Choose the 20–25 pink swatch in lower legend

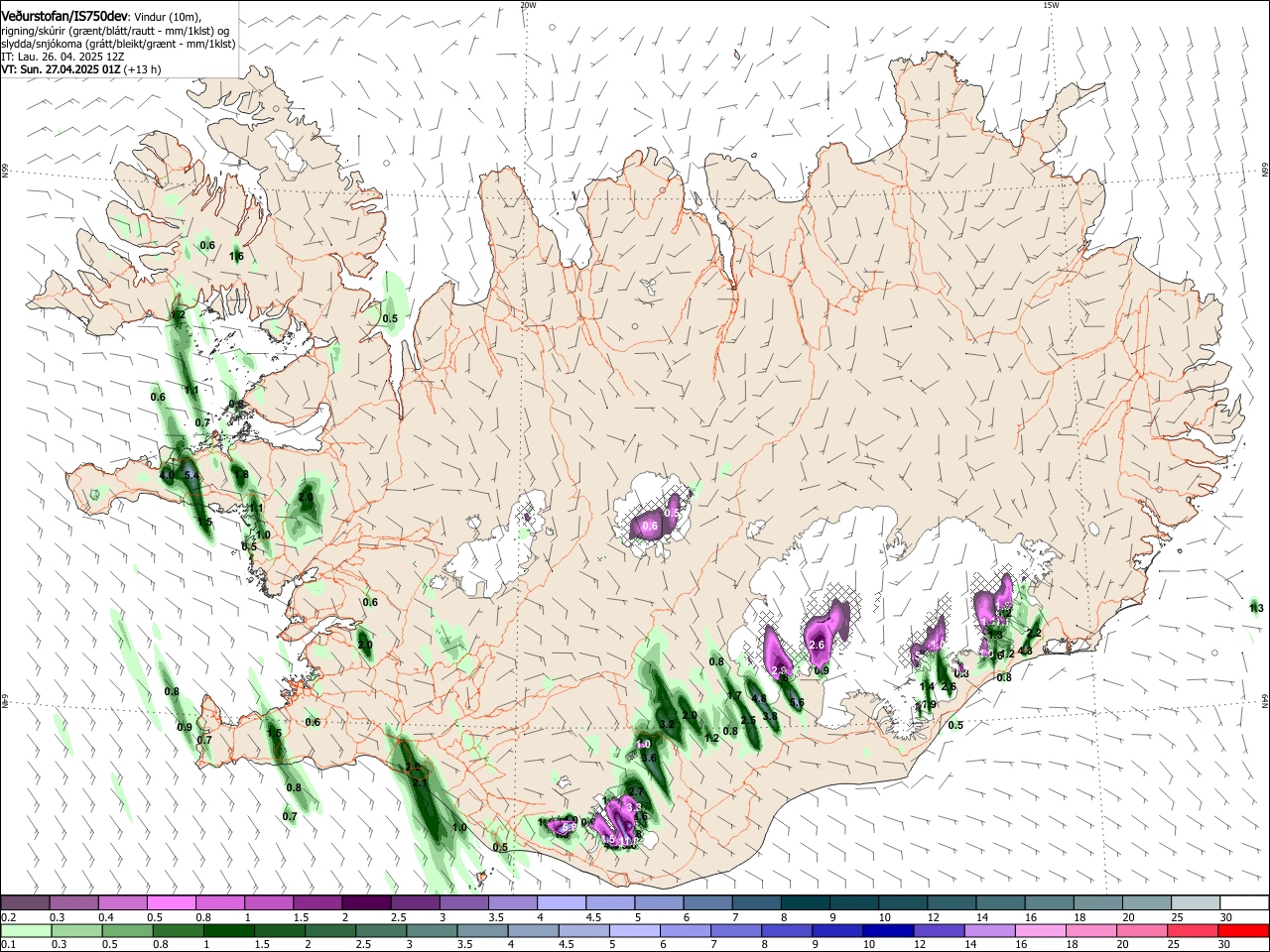coord(1143,931)
